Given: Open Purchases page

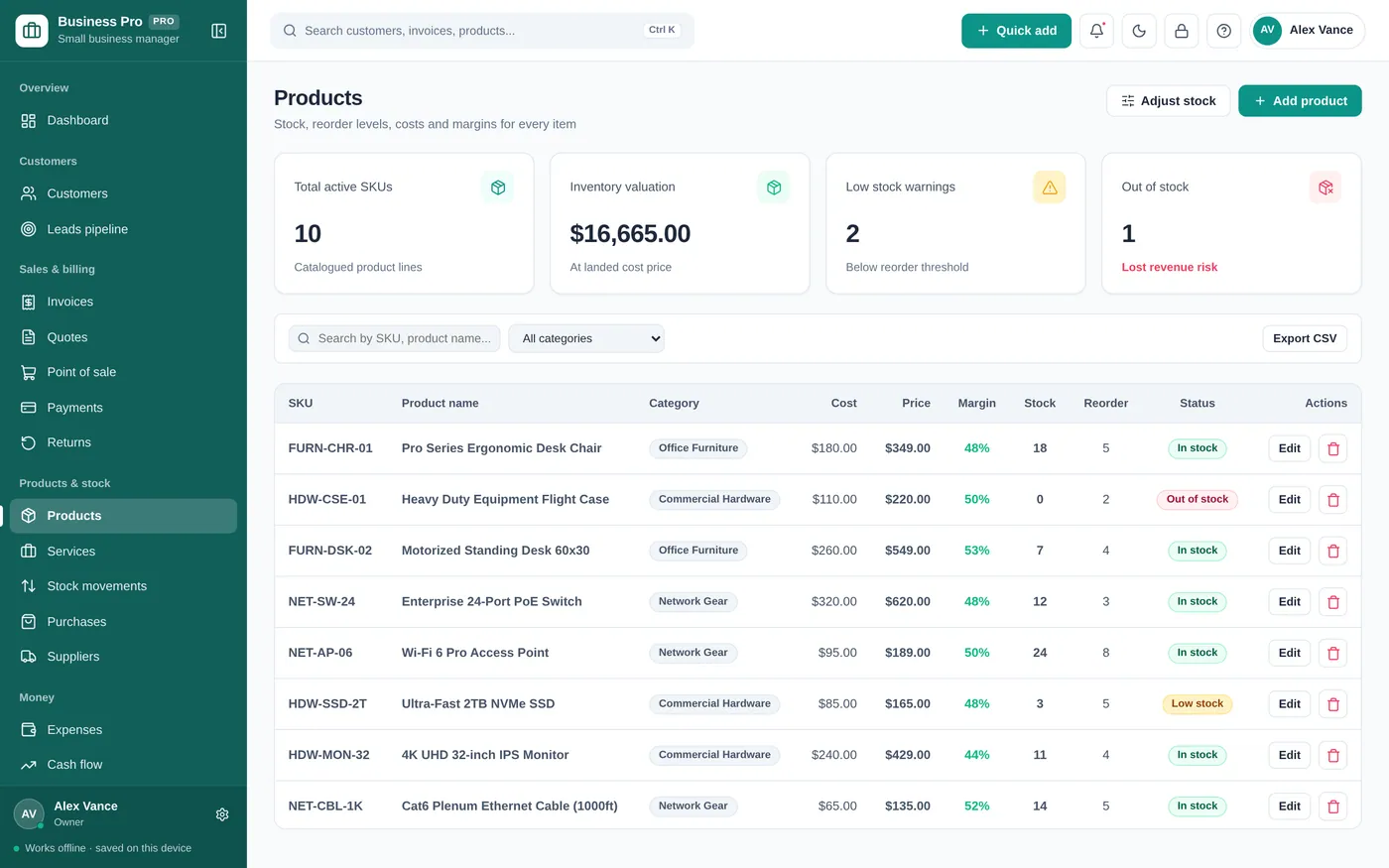Looking at the screenshot, I should 123,622.
